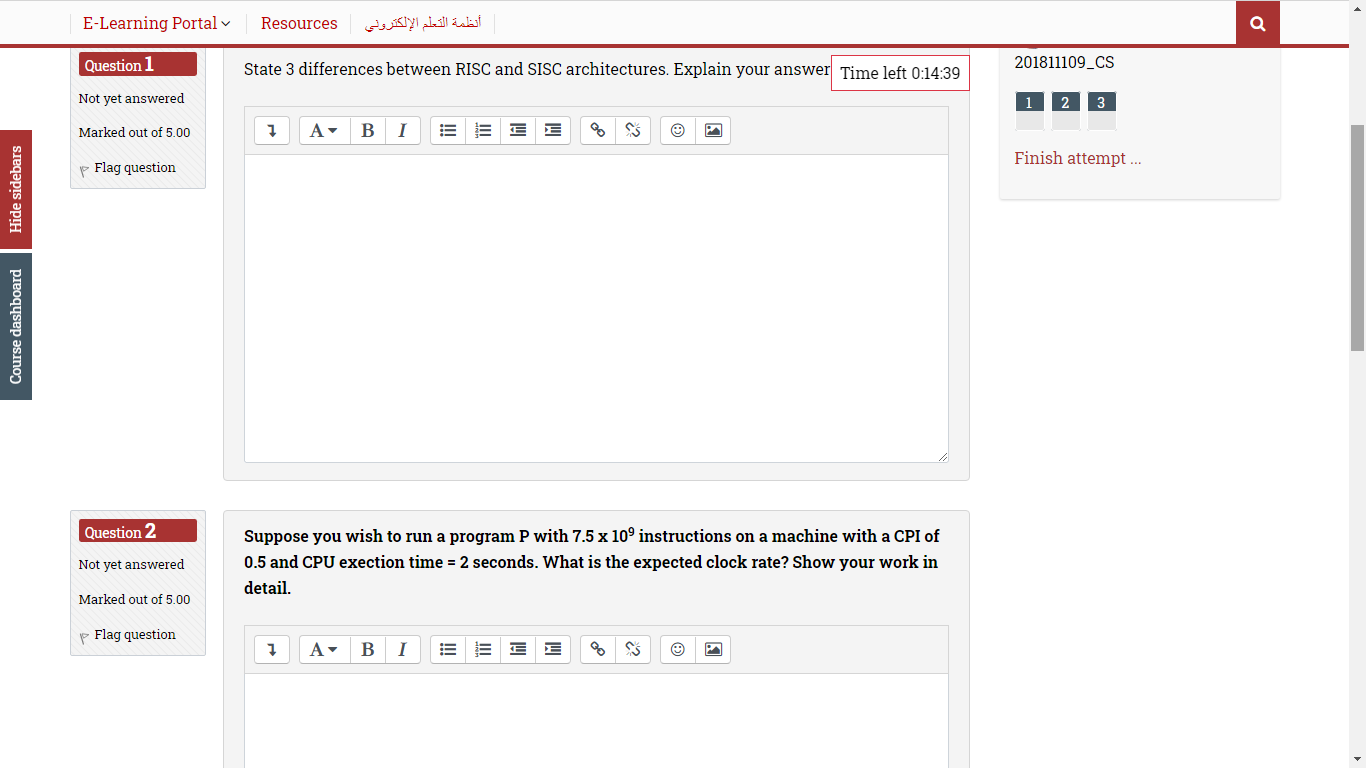This screenshot has width=1366, height=768.
Task: Click the Question 1 heading badge
Action: click(x=138, y=64)
